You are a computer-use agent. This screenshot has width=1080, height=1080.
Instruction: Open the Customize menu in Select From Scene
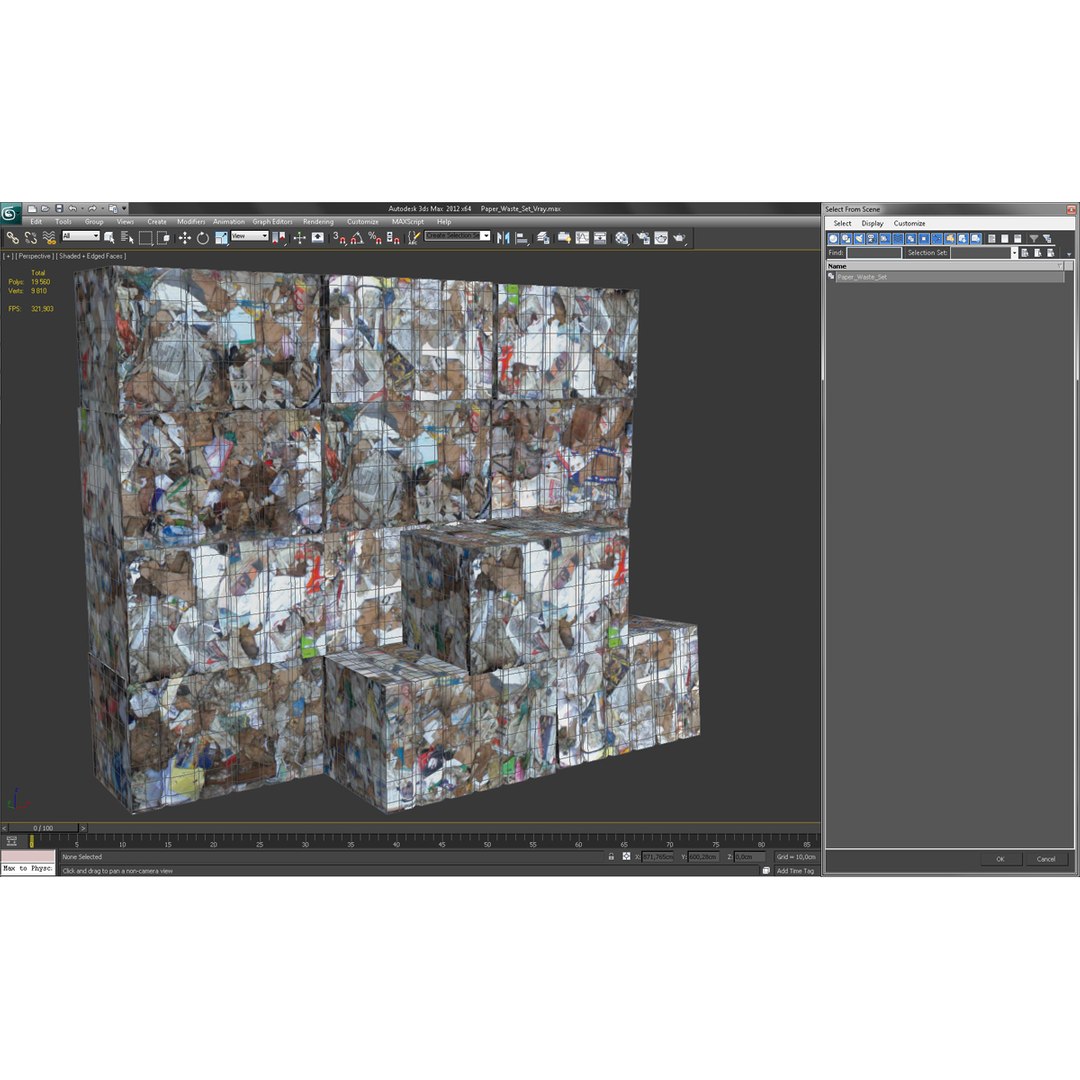(909, 223)
